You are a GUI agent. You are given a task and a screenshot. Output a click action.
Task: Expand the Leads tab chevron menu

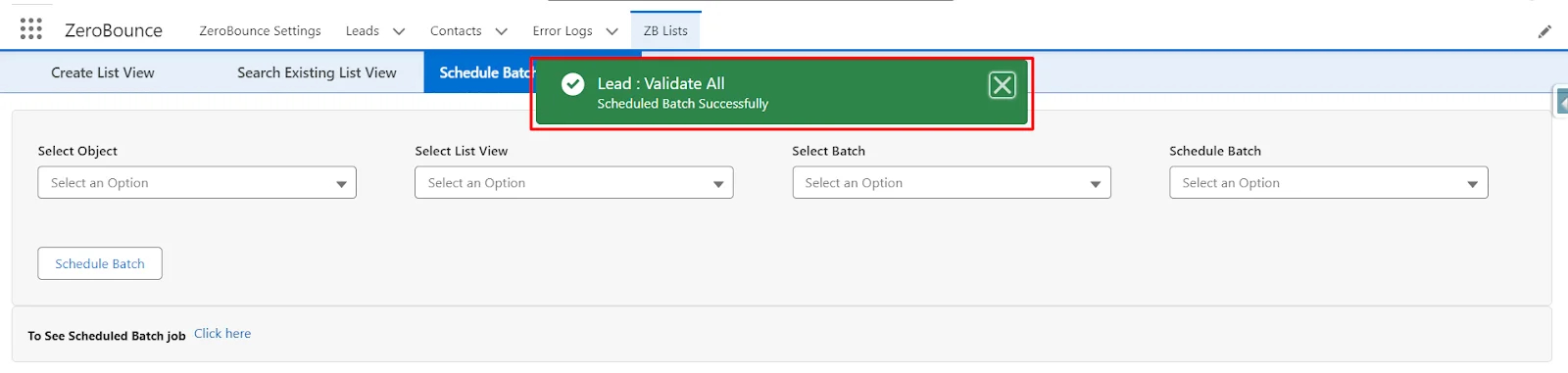pyautogui.click(x=399, y=31)
